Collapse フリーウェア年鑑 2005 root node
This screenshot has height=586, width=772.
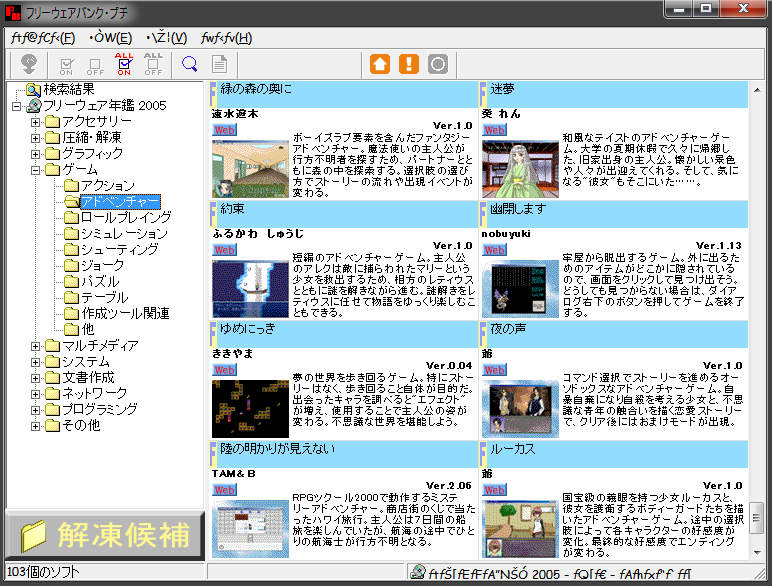(x=17, y=106)
